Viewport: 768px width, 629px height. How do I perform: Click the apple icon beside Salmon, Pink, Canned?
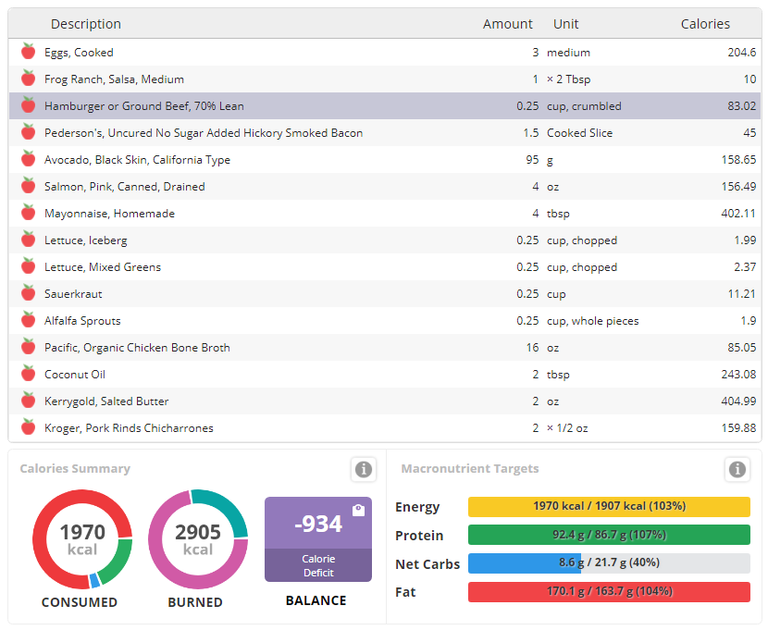[x=28, y=186]
